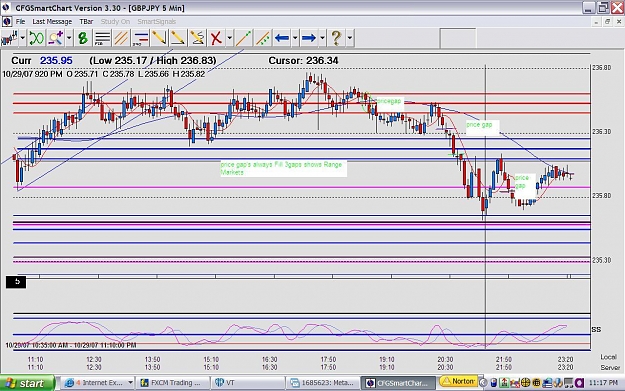Screen dimensions: 625x391
Task: Click the blue right arrow icon
Action: tap(309, 38)
